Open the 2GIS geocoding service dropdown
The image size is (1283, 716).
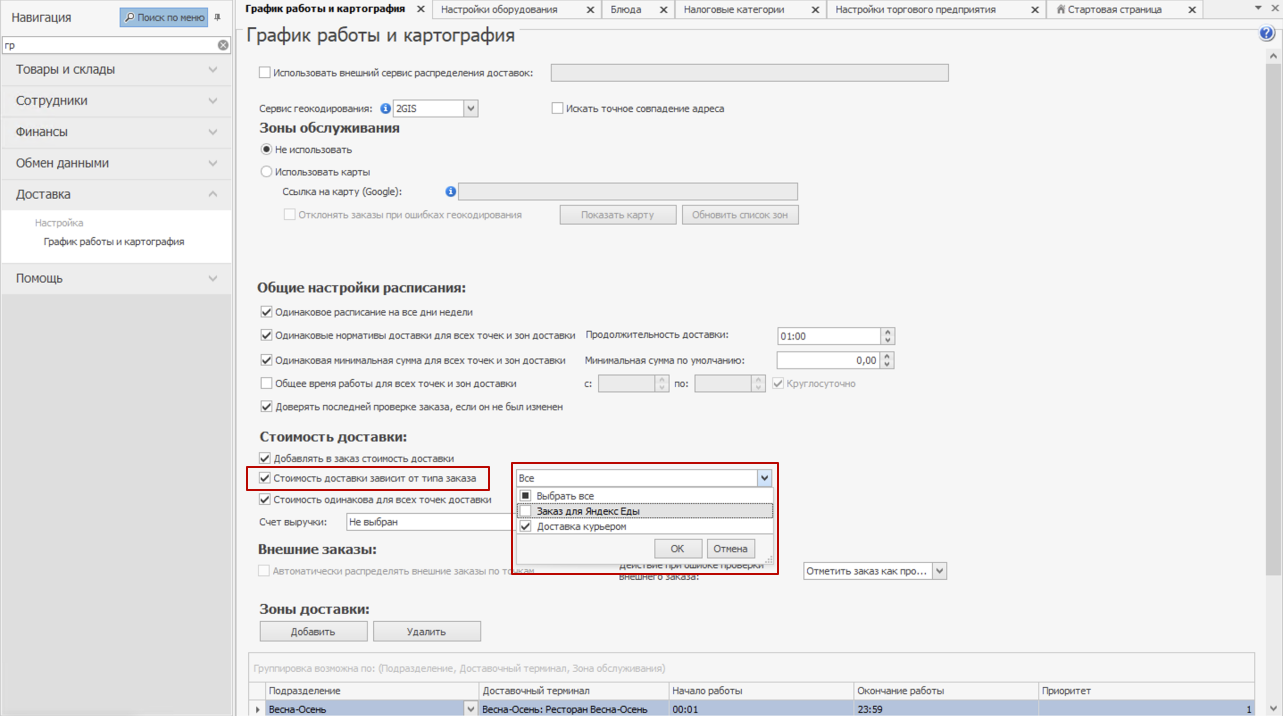coord(470,108)
